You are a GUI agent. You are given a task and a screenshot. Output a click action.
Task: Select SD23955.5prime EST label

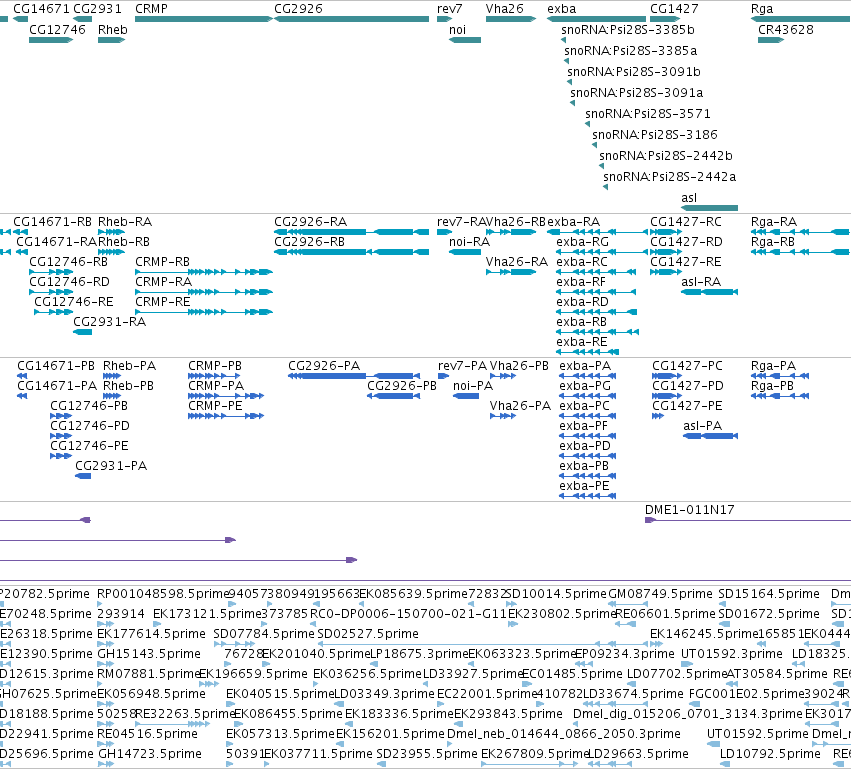point(427,754)
